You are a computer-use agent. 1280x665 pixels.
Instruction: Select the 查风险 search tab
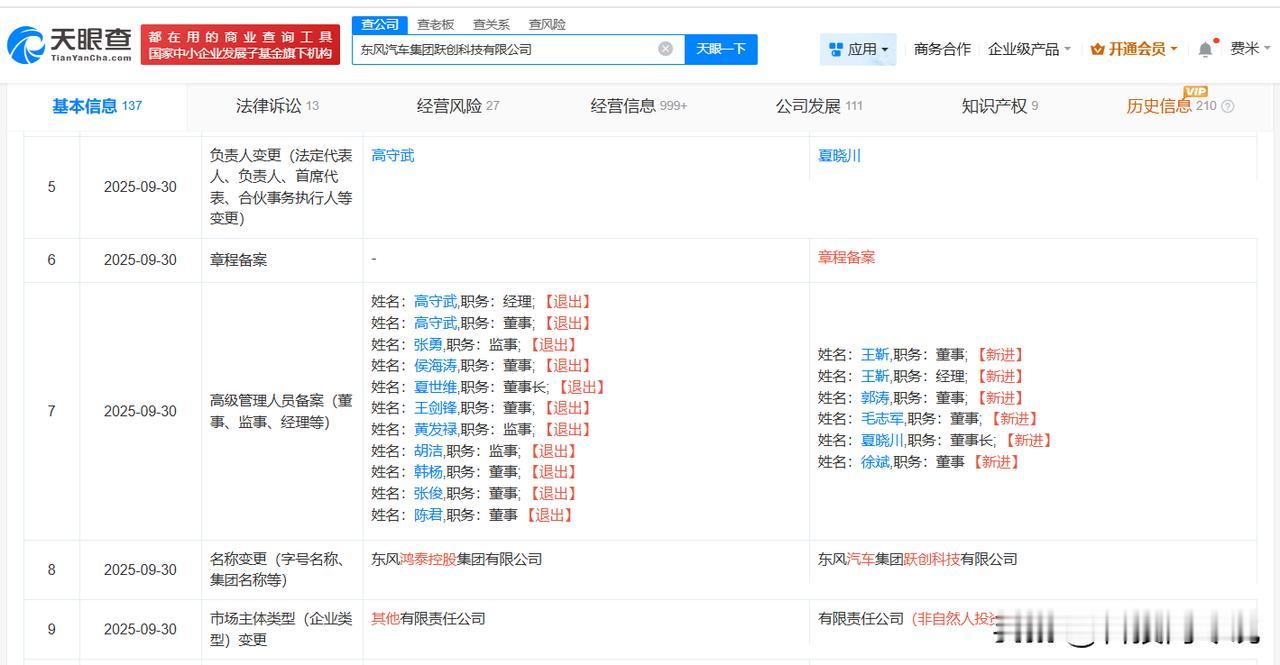pyautogui.click(x=547, y=24)
